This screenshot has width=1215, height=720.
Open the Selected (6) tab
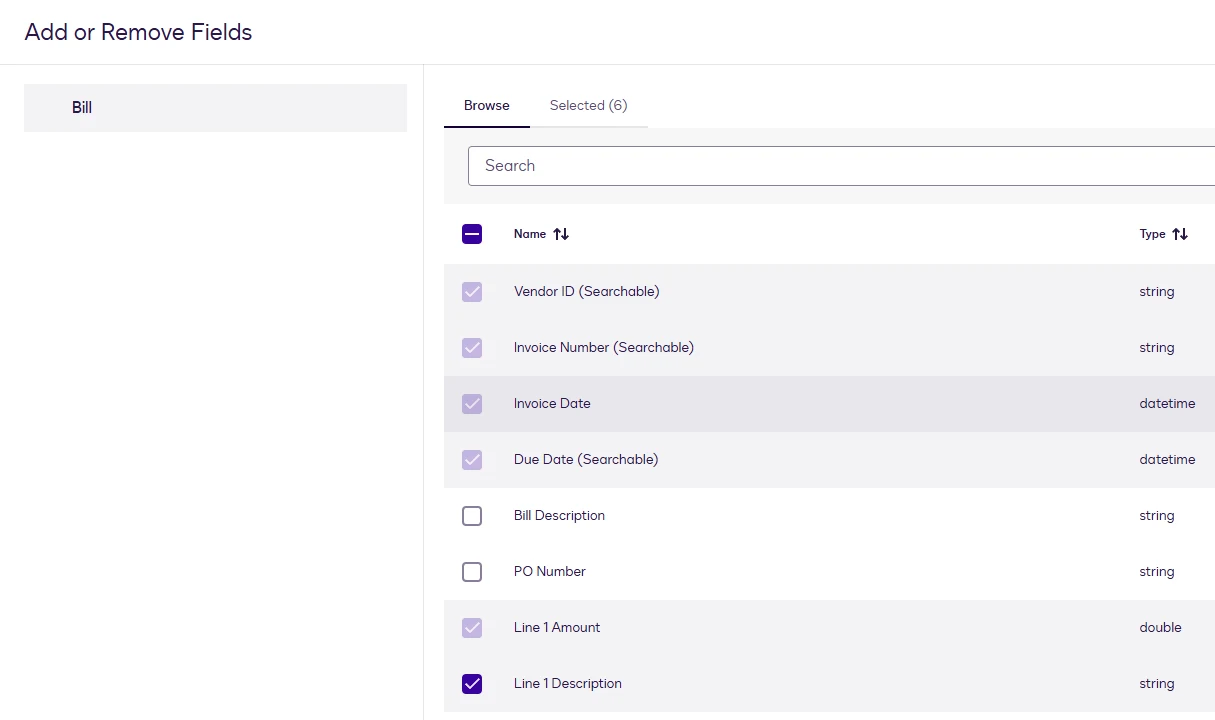(x=589, y=105)
